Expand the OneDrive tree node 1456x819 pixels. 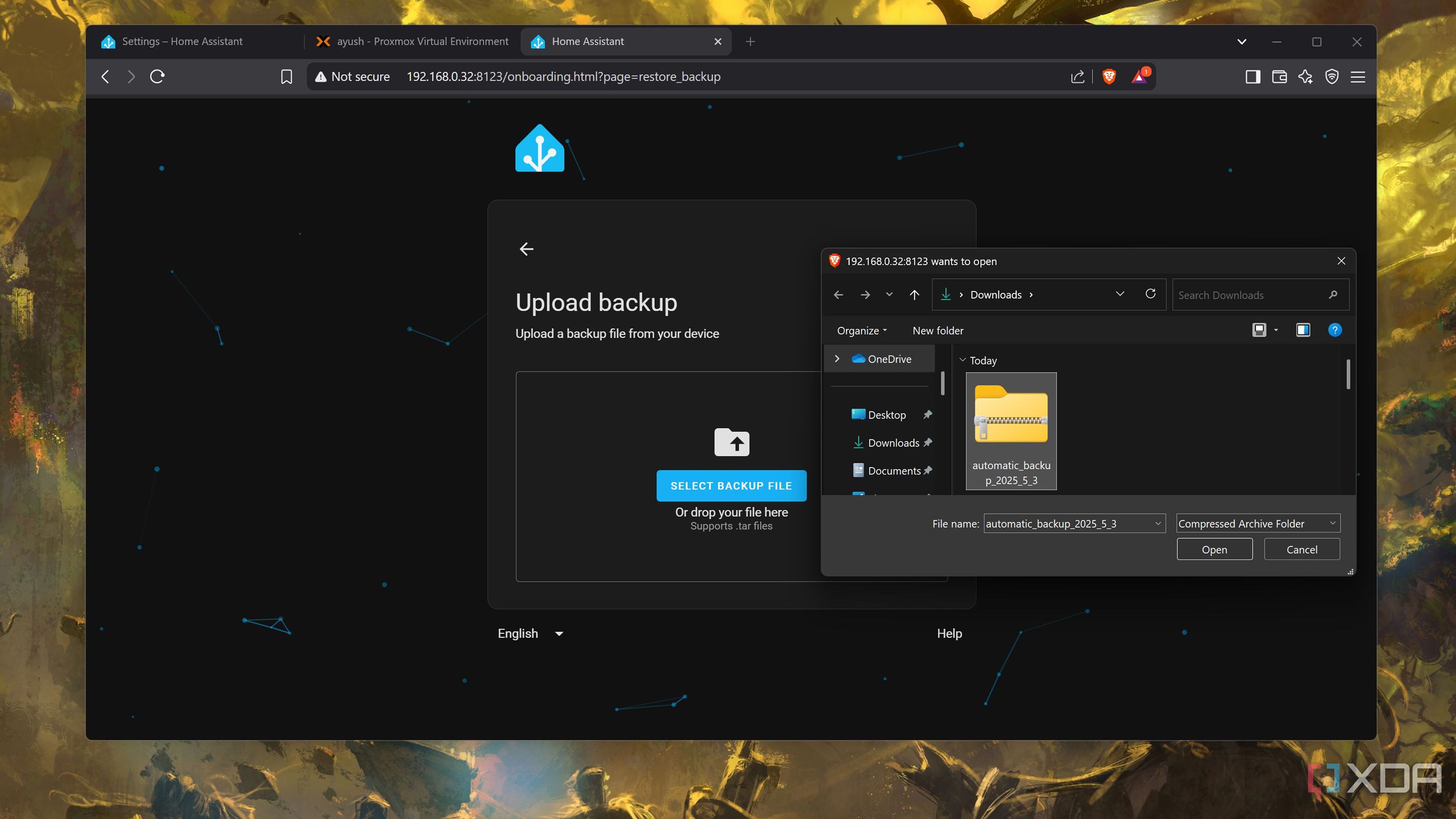coord(837,359)
